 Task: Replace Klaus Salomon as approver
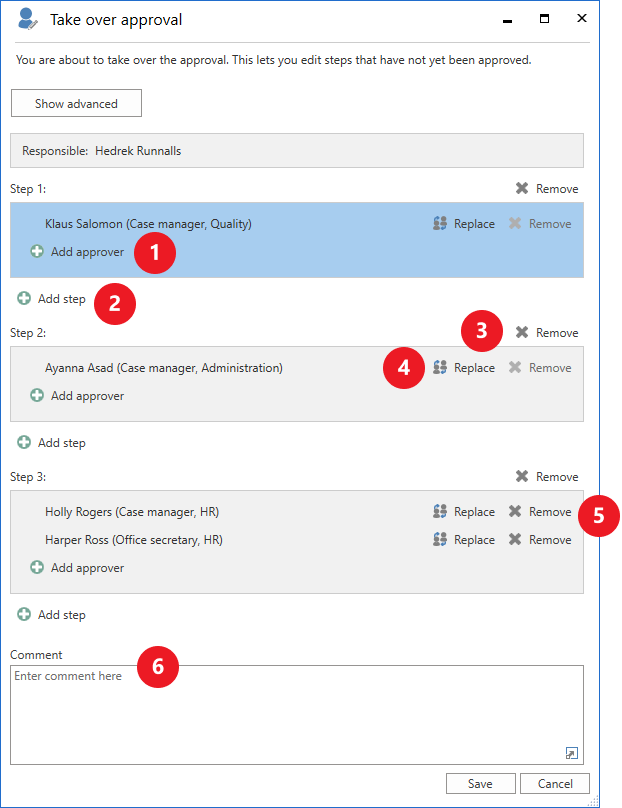[x=464, y=224]
